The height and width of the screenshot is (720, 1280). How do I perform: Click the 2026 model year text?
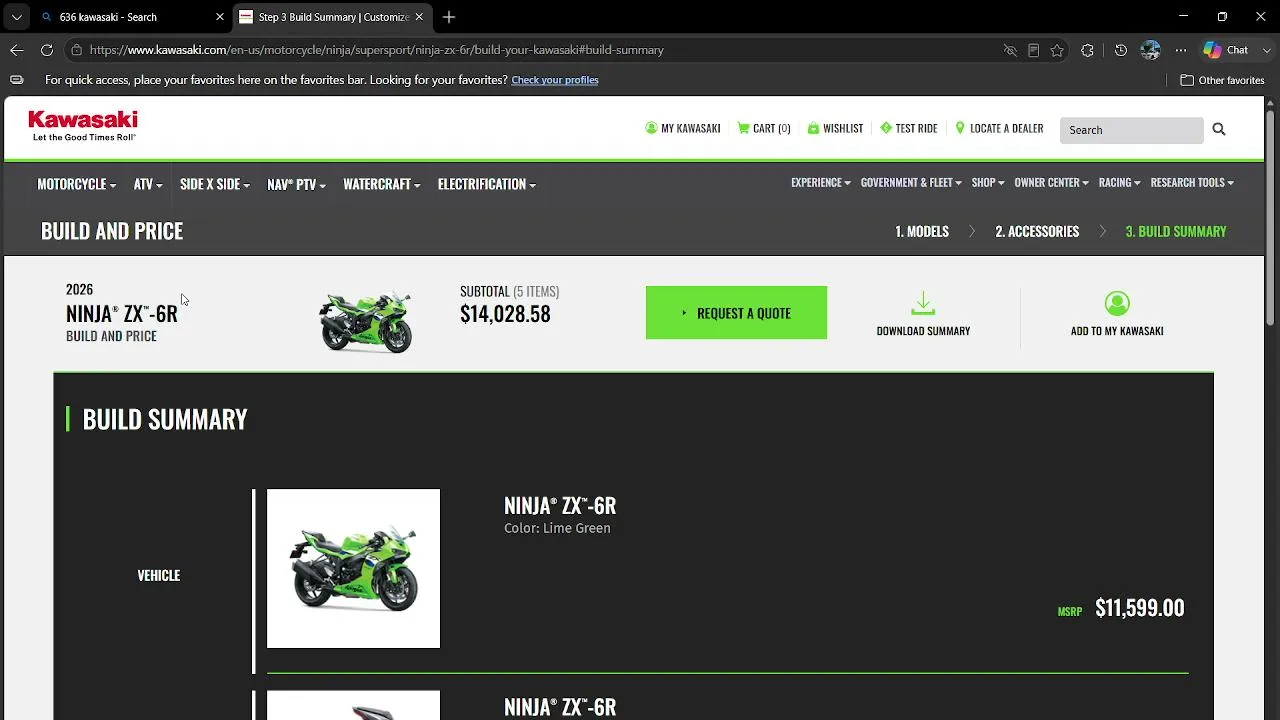click(x=79, y=289)
